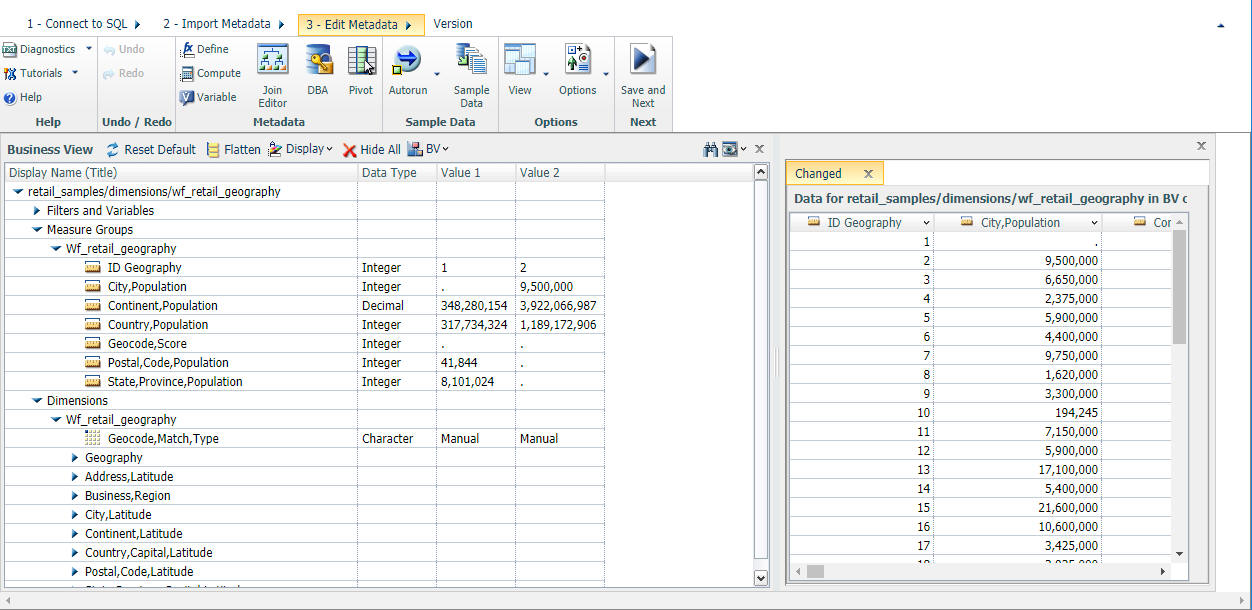Open the Sample Data viewer
Image resolution: width=1252 pixels, height=610 pixels.
pyautogui.click(x=471, y=76)
